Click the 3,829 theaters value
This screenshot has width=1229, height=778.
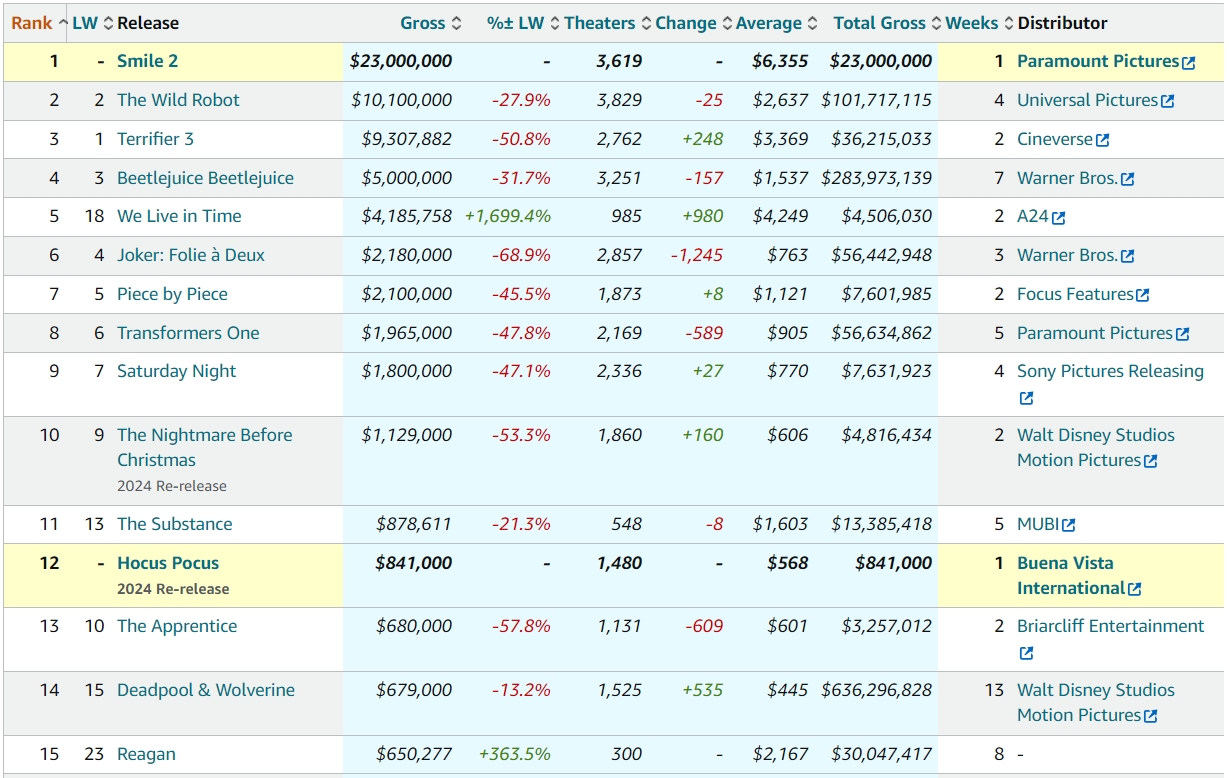click(x=619, y=100)
